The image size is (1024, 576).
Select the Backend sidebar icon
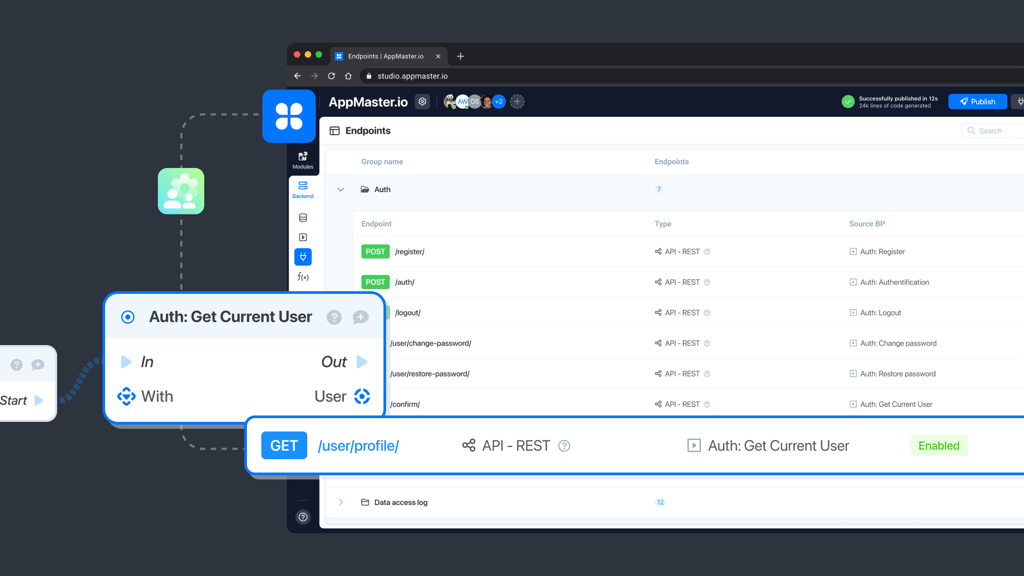point(303,189)
